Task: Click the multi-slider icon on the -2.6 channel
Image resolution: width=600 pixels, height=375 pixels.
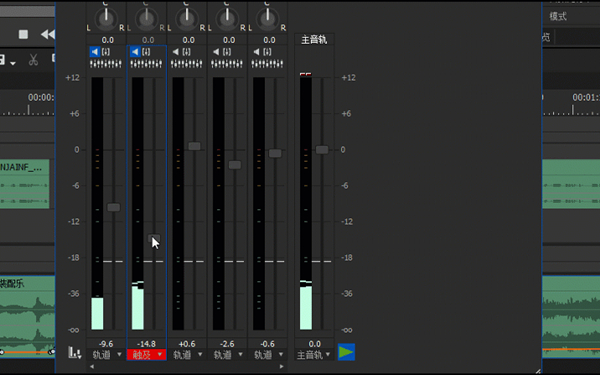Action: pos(227,64)
